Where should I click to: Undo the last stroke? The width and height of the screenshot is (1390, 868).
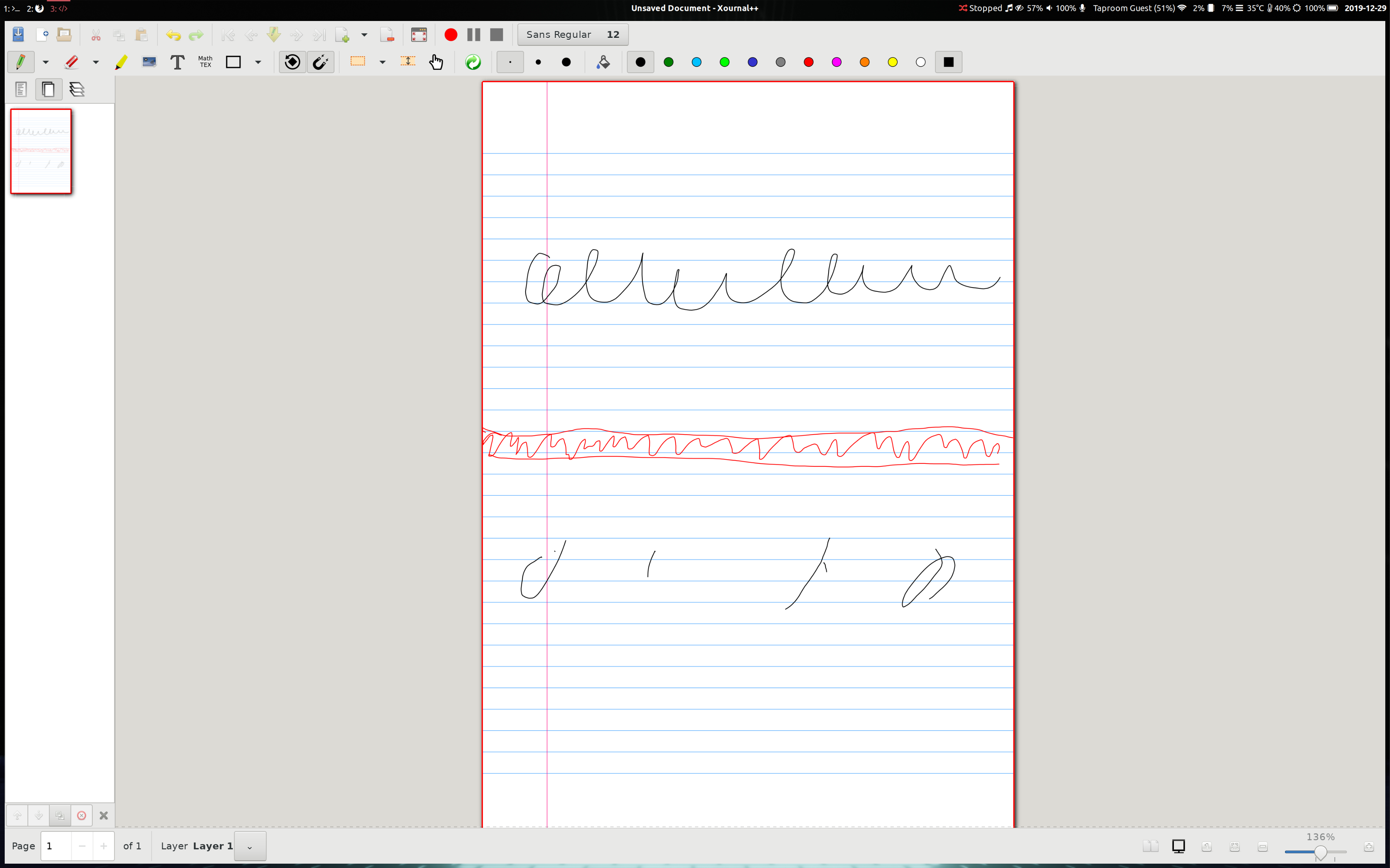[173, 34]
